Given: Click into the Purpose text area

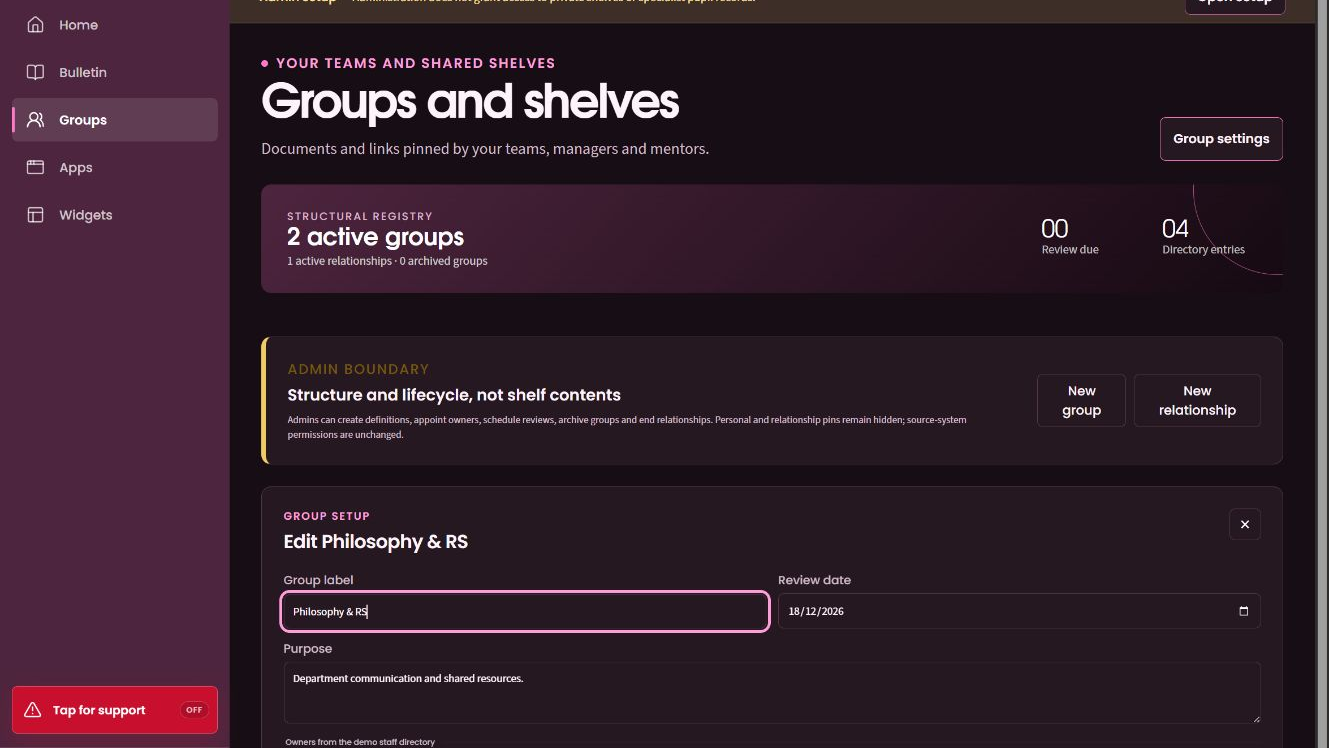Looking at the screenshot, I should pyautogui.click(x=772, y=692).
